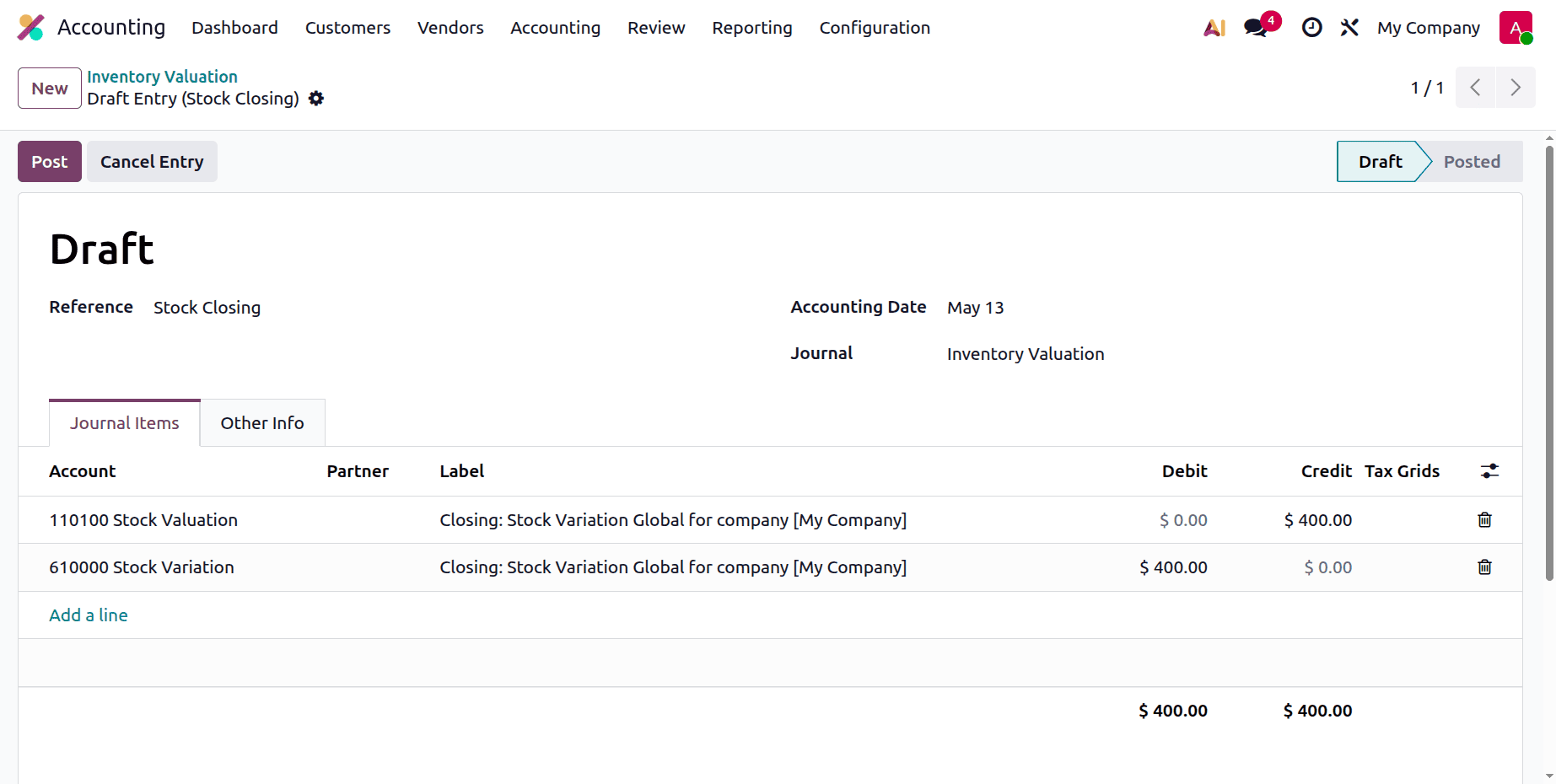Click the Post button

(50, 162)
